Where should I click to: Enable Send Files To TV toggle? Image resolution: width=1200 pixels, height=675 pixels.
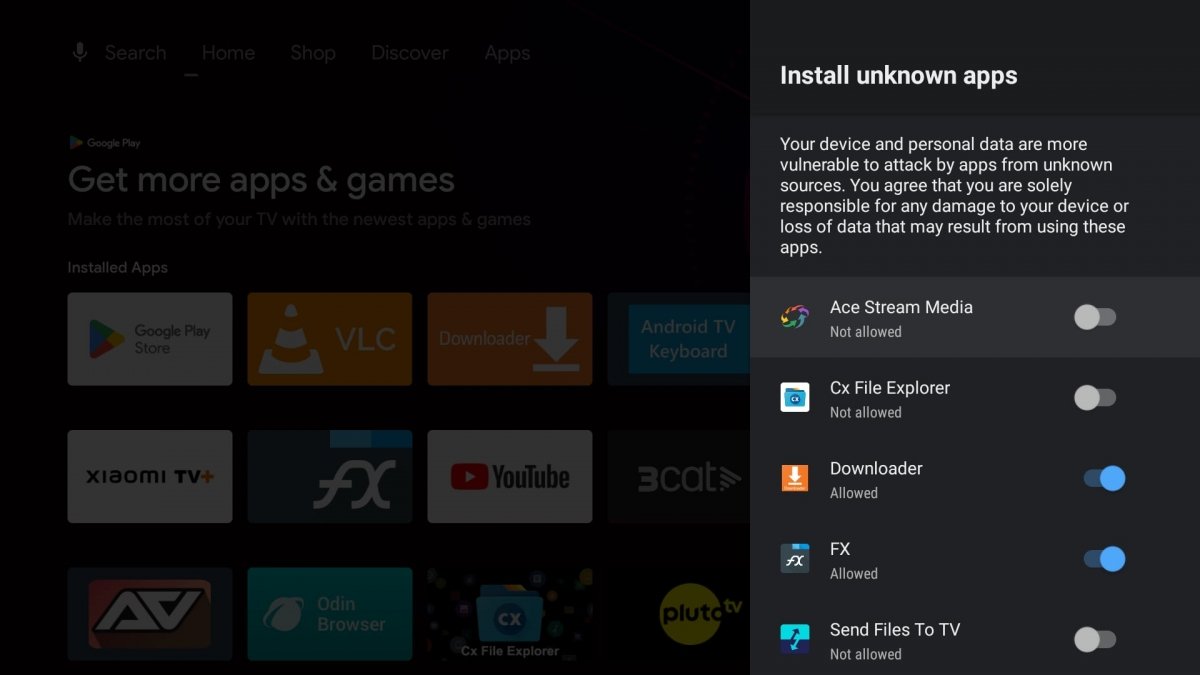[1095, 640]
